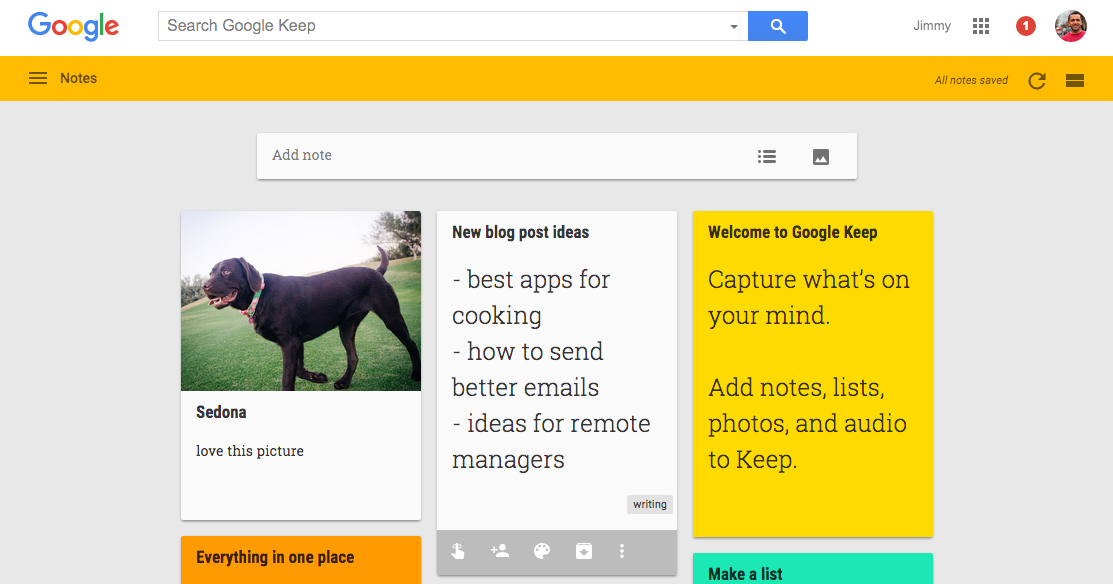The height and width of the screenshot is (584, 1113).
Task: Create a new note with image
Action: (820, 156)
